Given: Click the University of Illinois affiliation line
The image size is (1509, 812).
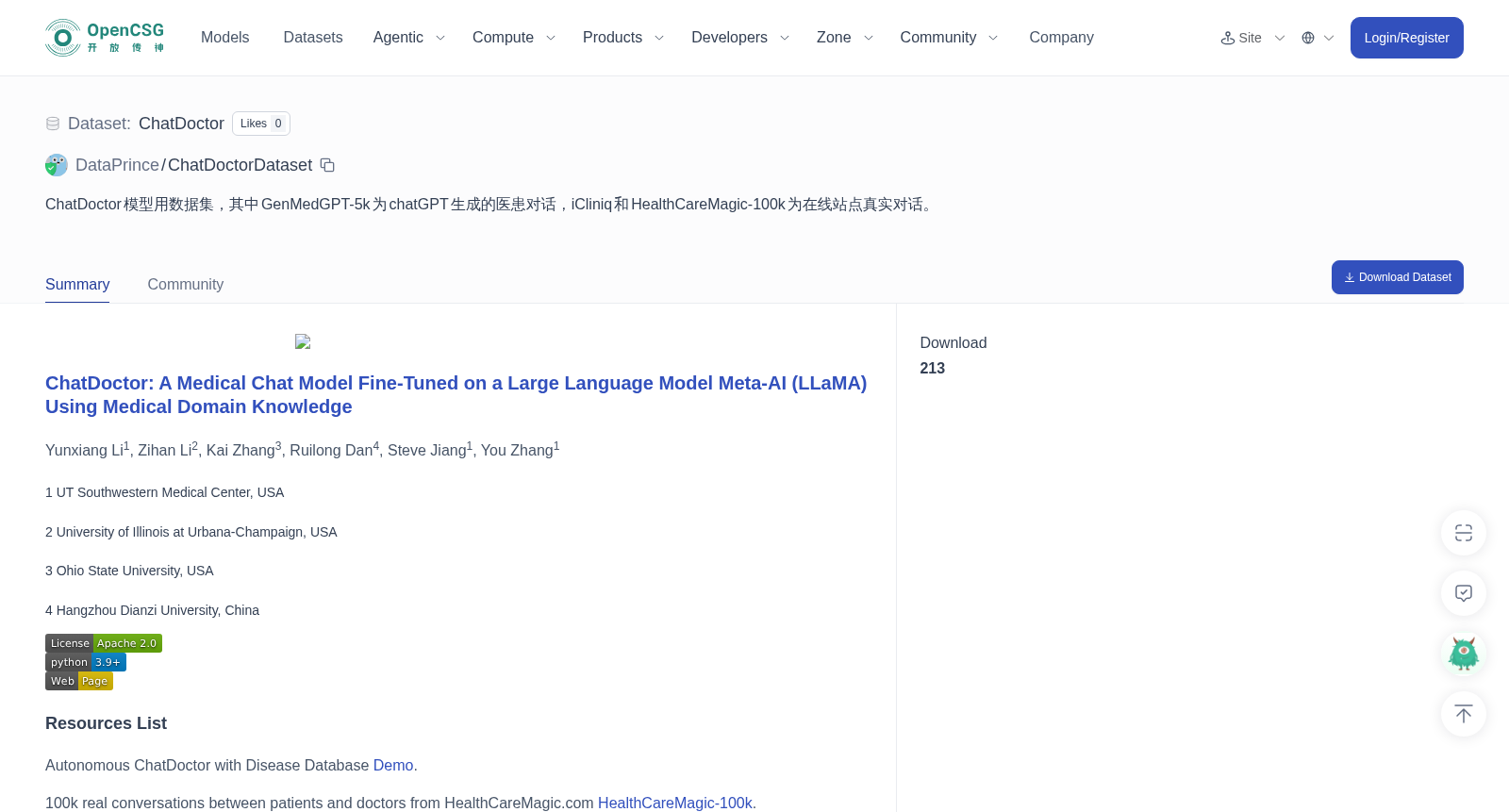Looking at the screenshot, I should click(191, 532).
